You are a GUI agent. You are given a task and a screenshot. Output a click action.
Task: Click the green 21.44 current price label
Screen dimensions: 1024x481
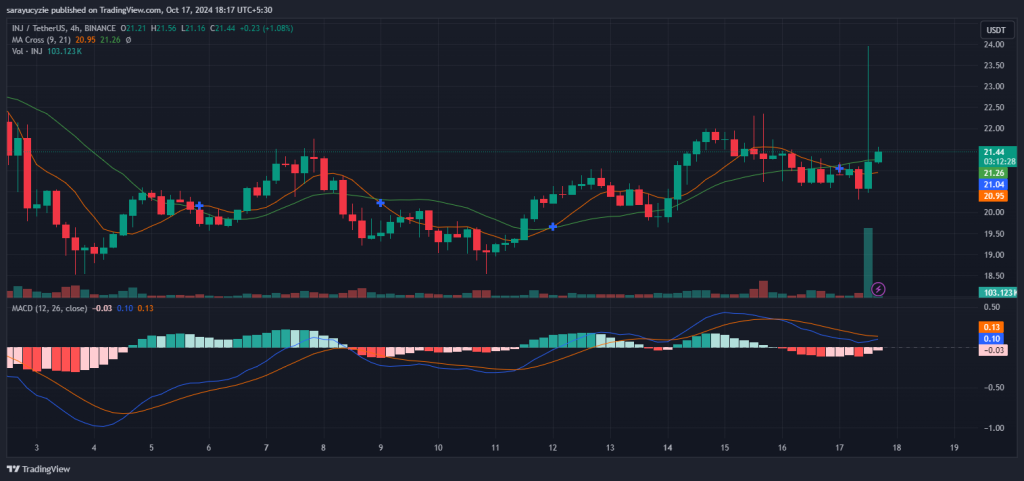point(993,151)
